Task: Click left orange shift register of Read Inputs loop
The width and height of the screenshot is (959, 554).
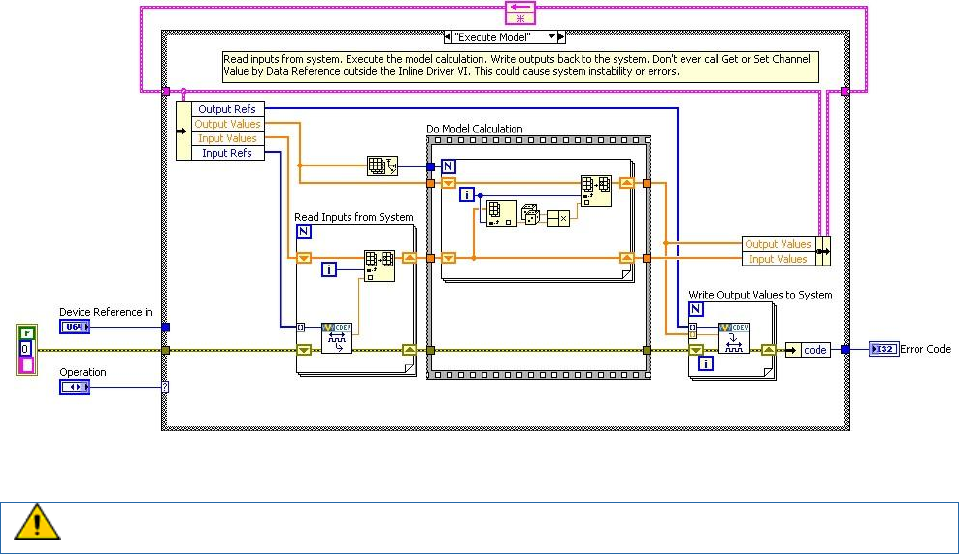Action: coord(304,258)
